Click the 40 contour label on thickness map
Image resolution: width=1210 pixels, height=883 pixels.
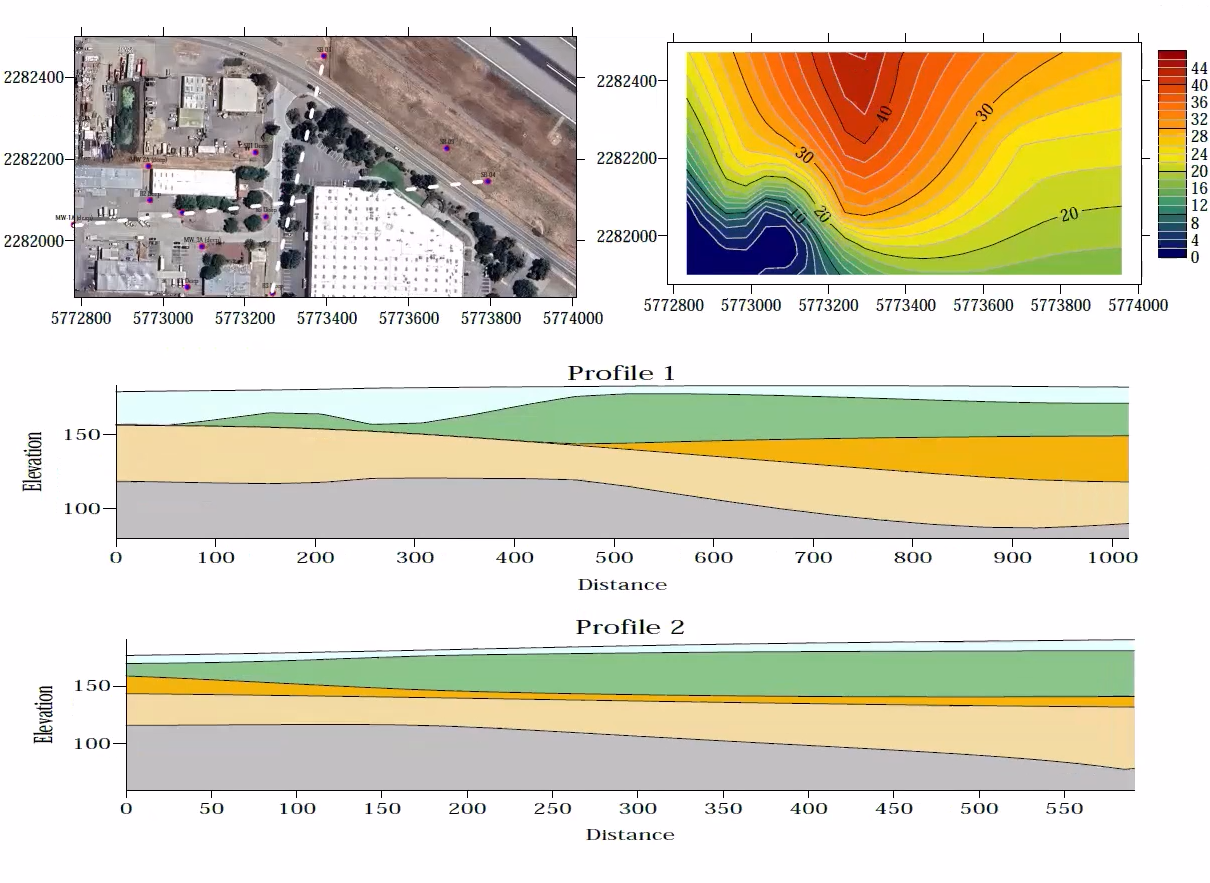(883, 114)
